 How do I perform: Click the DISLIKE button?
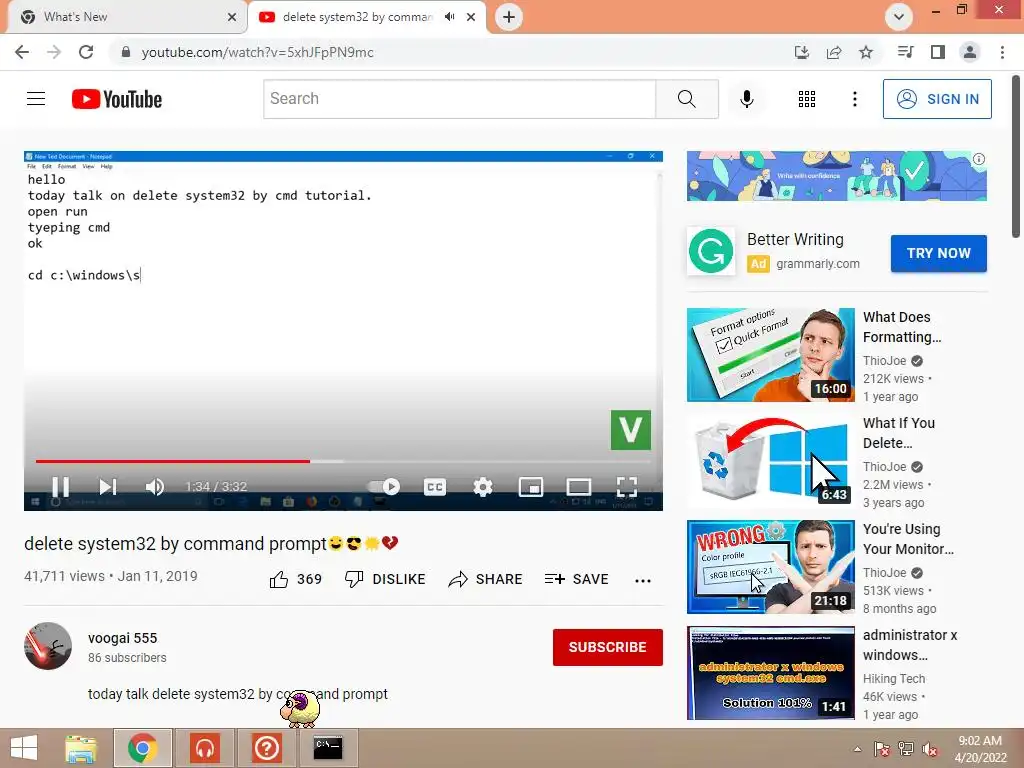[x=385, y=579]
